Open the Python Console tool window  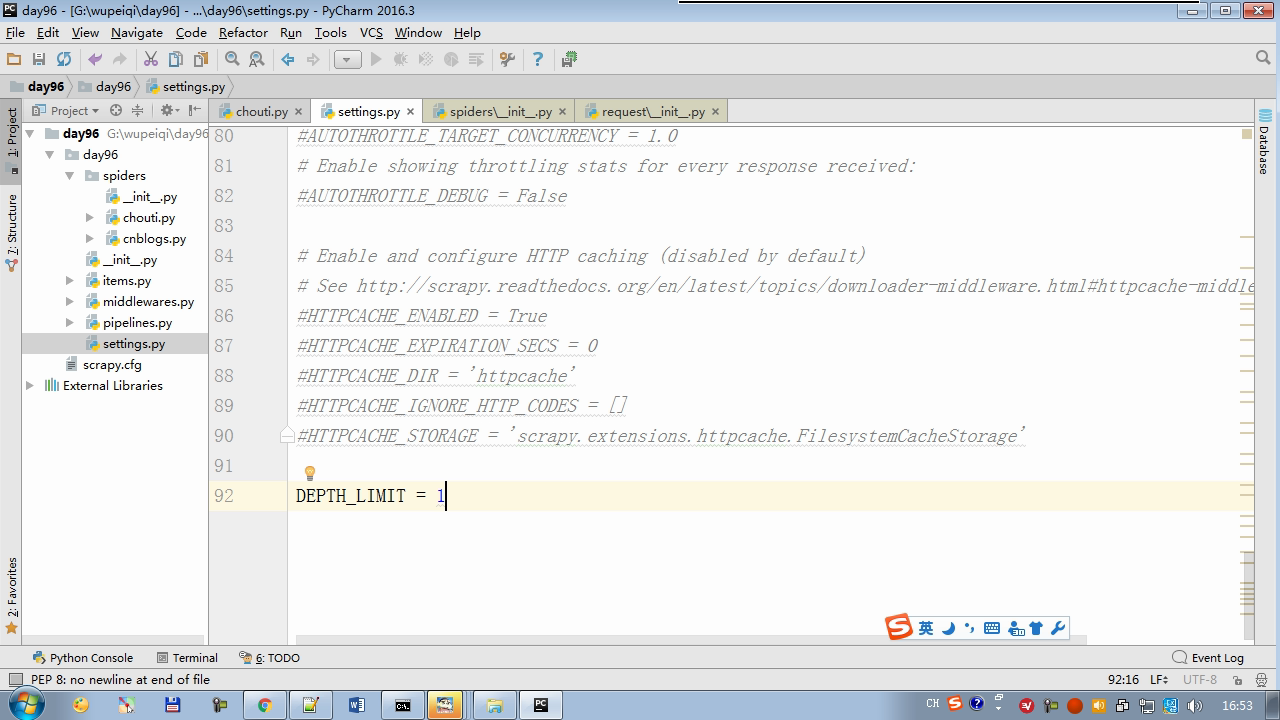point(82,657)
